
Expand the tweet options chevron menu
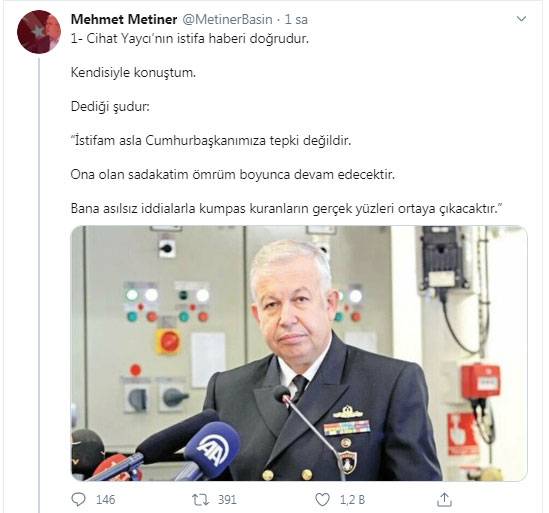click(521, 19)
